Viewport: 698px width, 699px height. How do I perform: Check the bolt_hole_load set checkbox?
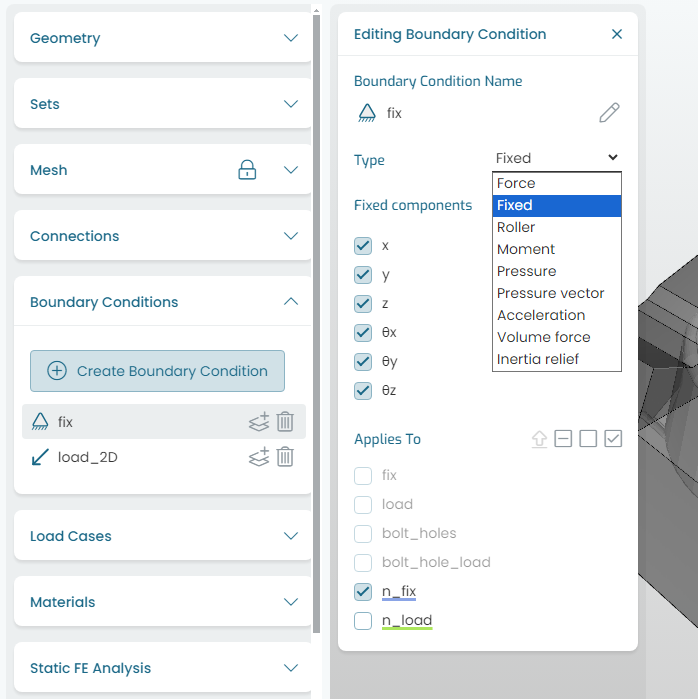[x=363, y=563]
